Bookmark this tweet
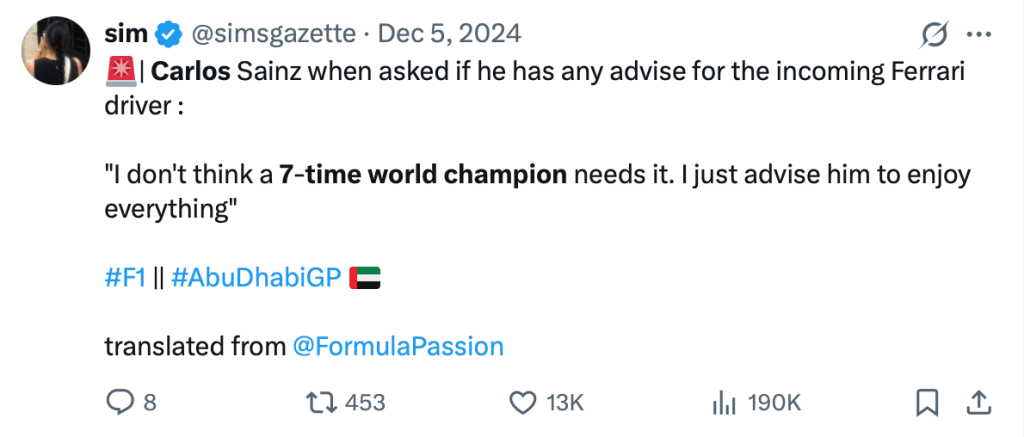Image resolution: width=1024 pixels, height=437 pixels. pyautogui.click(x=927, y=402)
